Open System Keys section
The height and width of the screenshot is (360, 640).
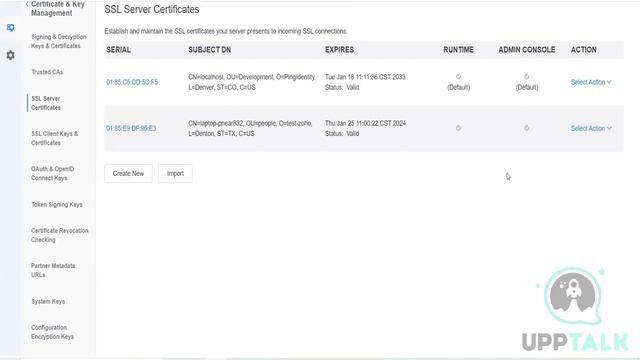click(48, 302)
